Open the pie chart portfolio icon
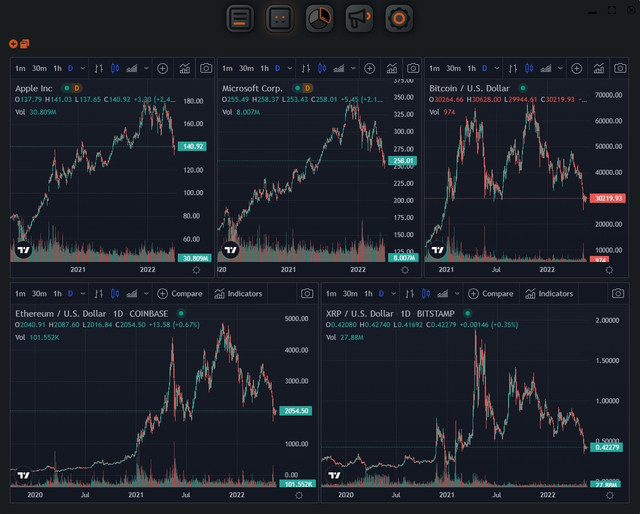The height and width of the screenshot is (514, 640). [x=320, y=18]
